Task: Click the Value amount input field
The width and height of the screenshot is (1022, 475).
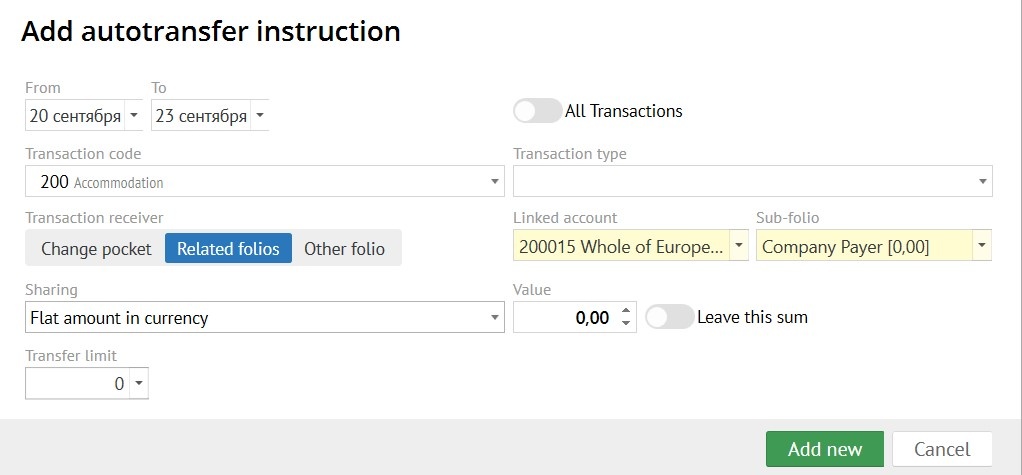Action: 565,318
